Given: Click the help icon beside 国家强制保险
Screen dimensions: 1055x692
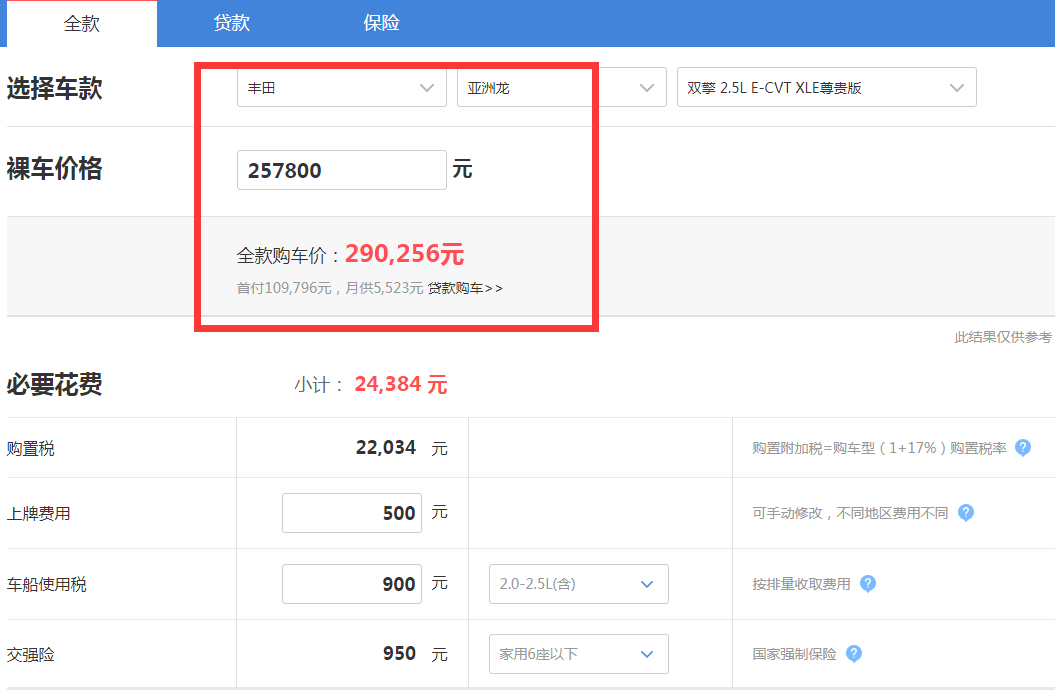Looking at the screenshot, I should (x=854, y=654).
